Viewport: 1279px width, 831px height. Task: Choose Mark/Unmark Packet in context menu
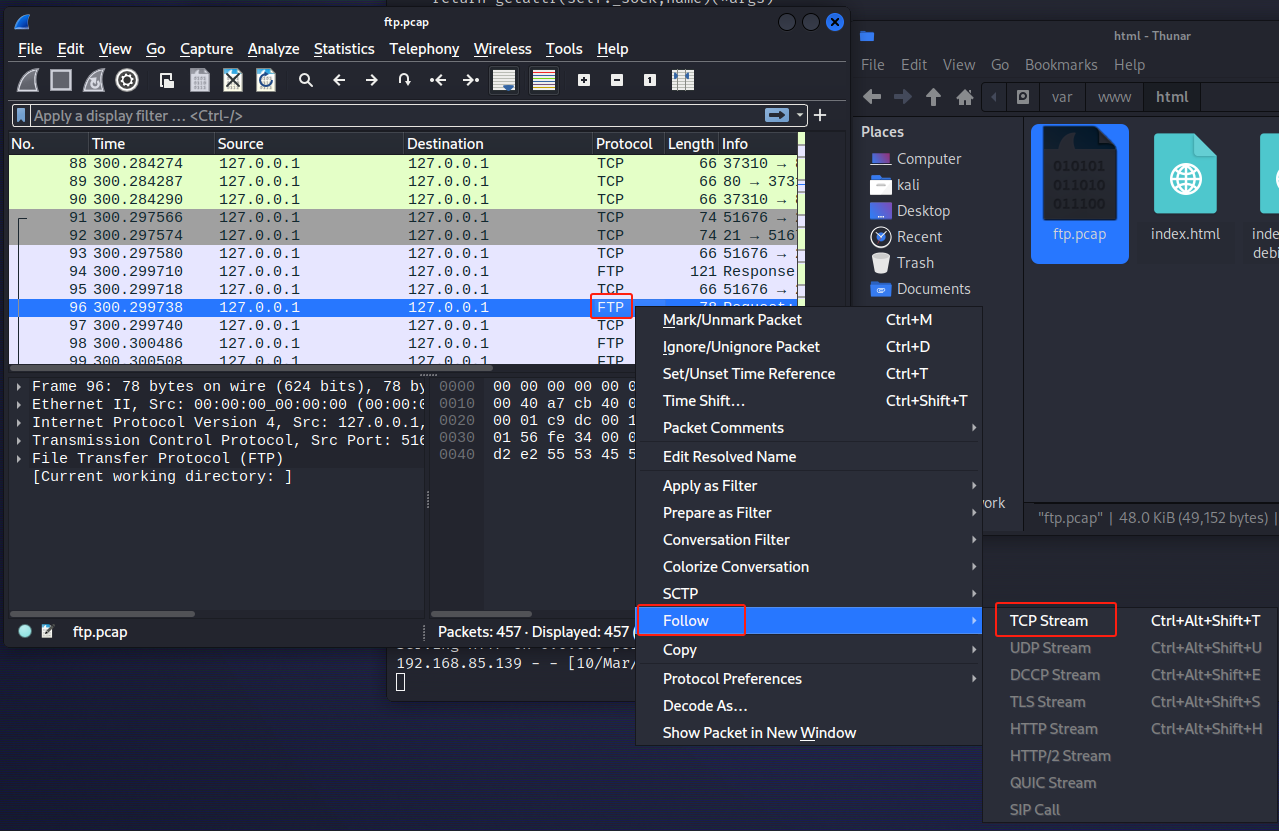tap(732, 320)
